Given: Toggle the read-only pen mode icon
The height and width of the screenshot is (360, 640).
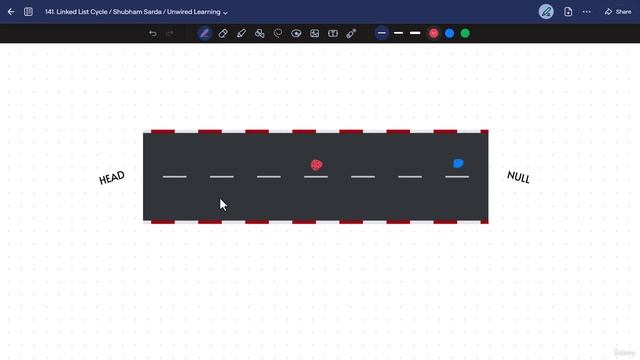Looking at the screenshot, I should pos(546,12).
